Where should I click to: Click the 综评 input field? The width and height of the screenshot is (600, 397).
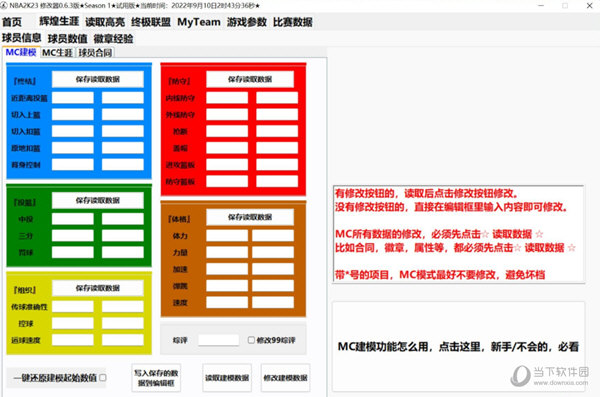[218, 340]
